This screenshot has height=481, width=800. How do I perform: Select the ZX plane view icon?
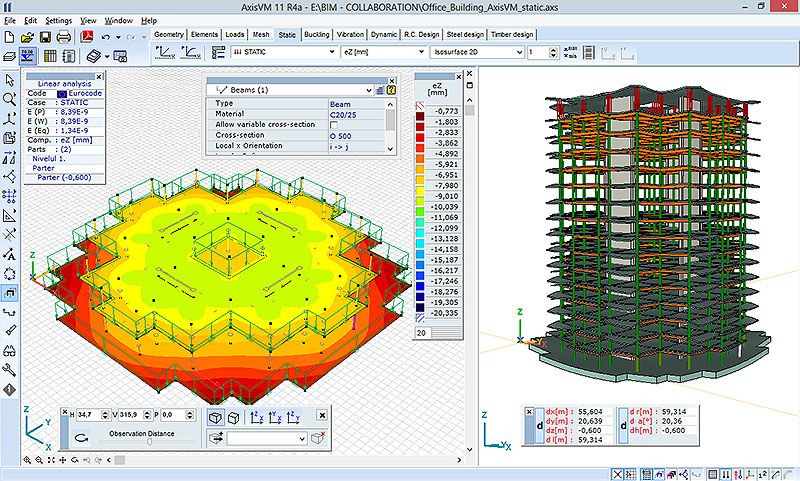257,418
